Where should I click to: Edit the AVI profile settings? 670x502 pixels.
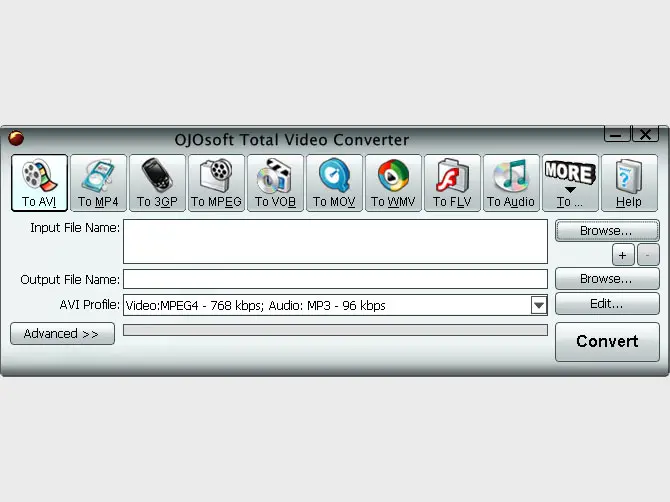click(607, 304)
